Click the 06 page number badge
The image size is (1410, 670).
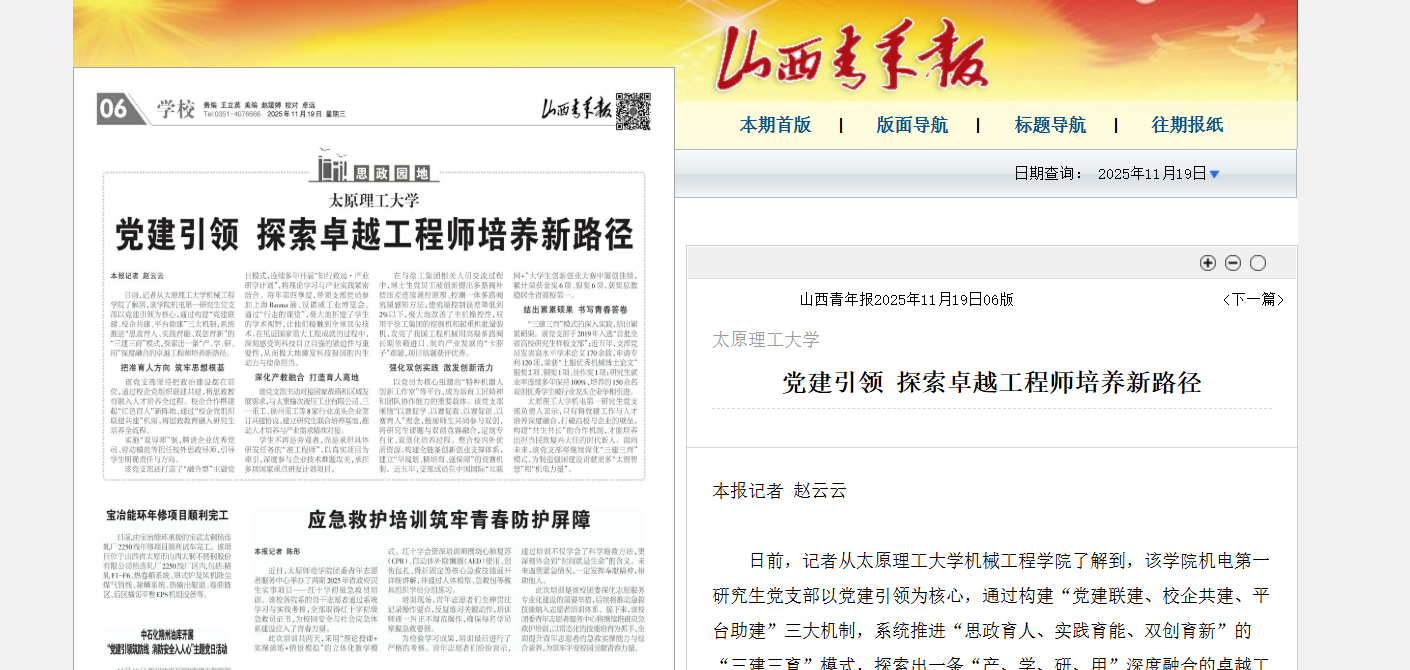pyautogui.click(x=112, y=109)
